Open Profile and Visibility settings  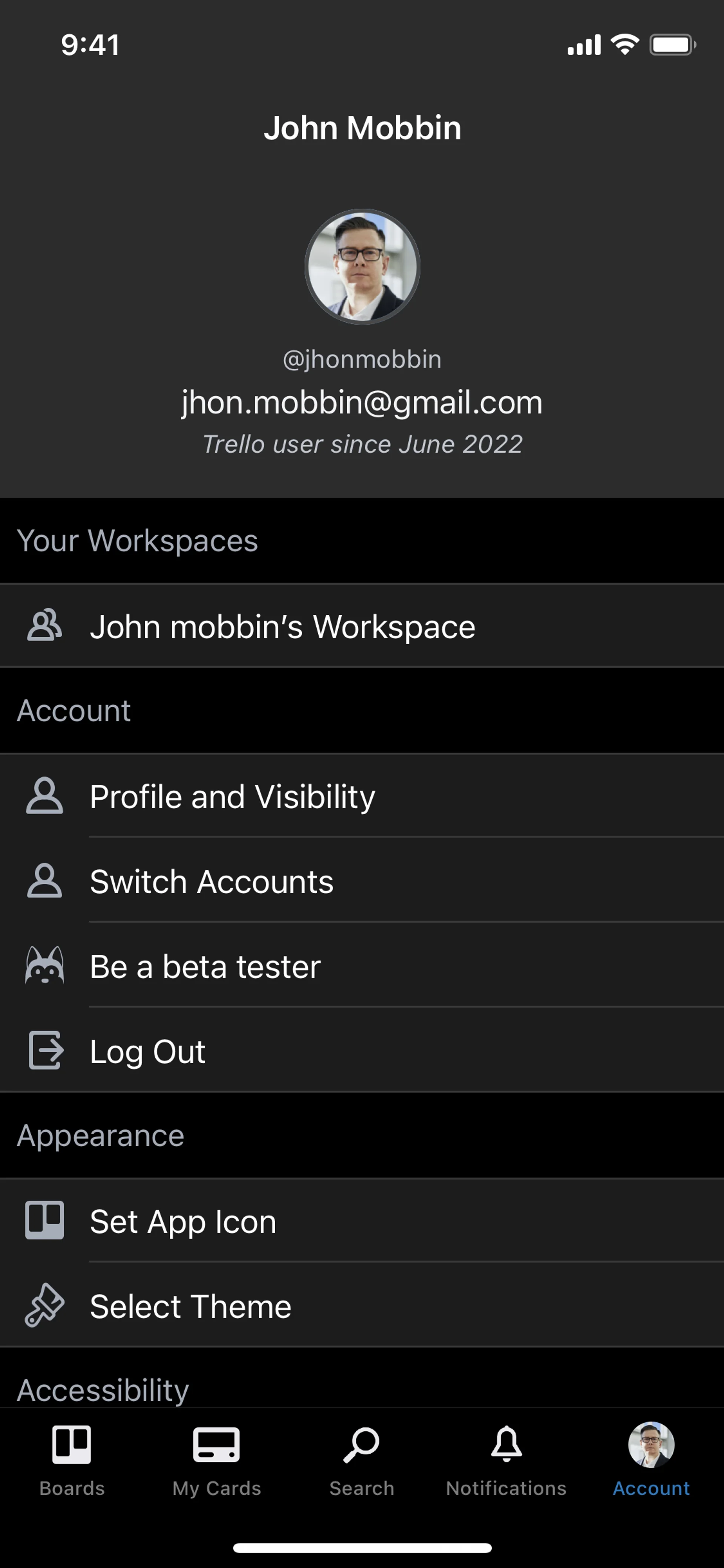[232, 797]
